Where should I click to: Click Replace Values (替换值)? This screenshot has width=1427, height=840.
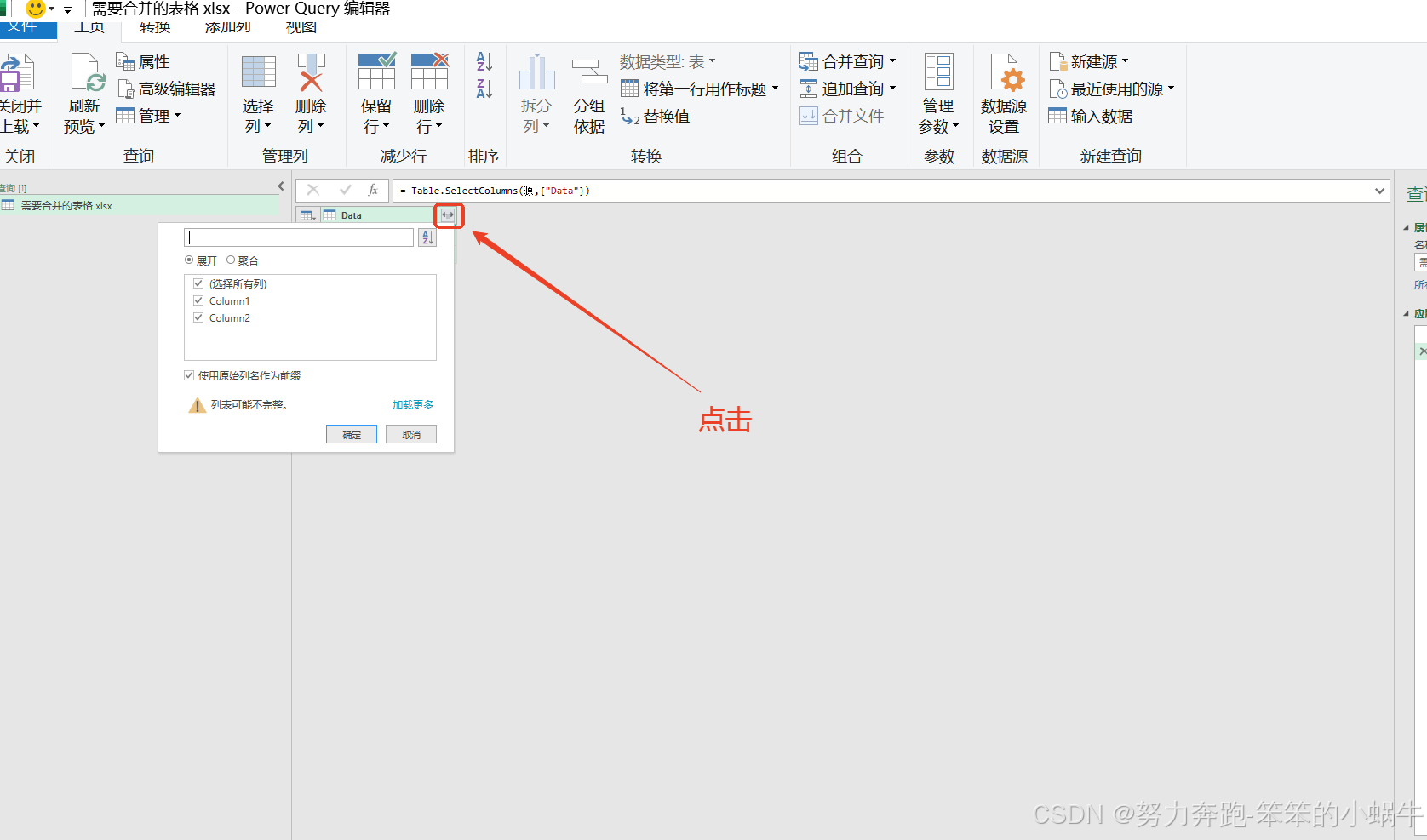(x=655, y=117)
